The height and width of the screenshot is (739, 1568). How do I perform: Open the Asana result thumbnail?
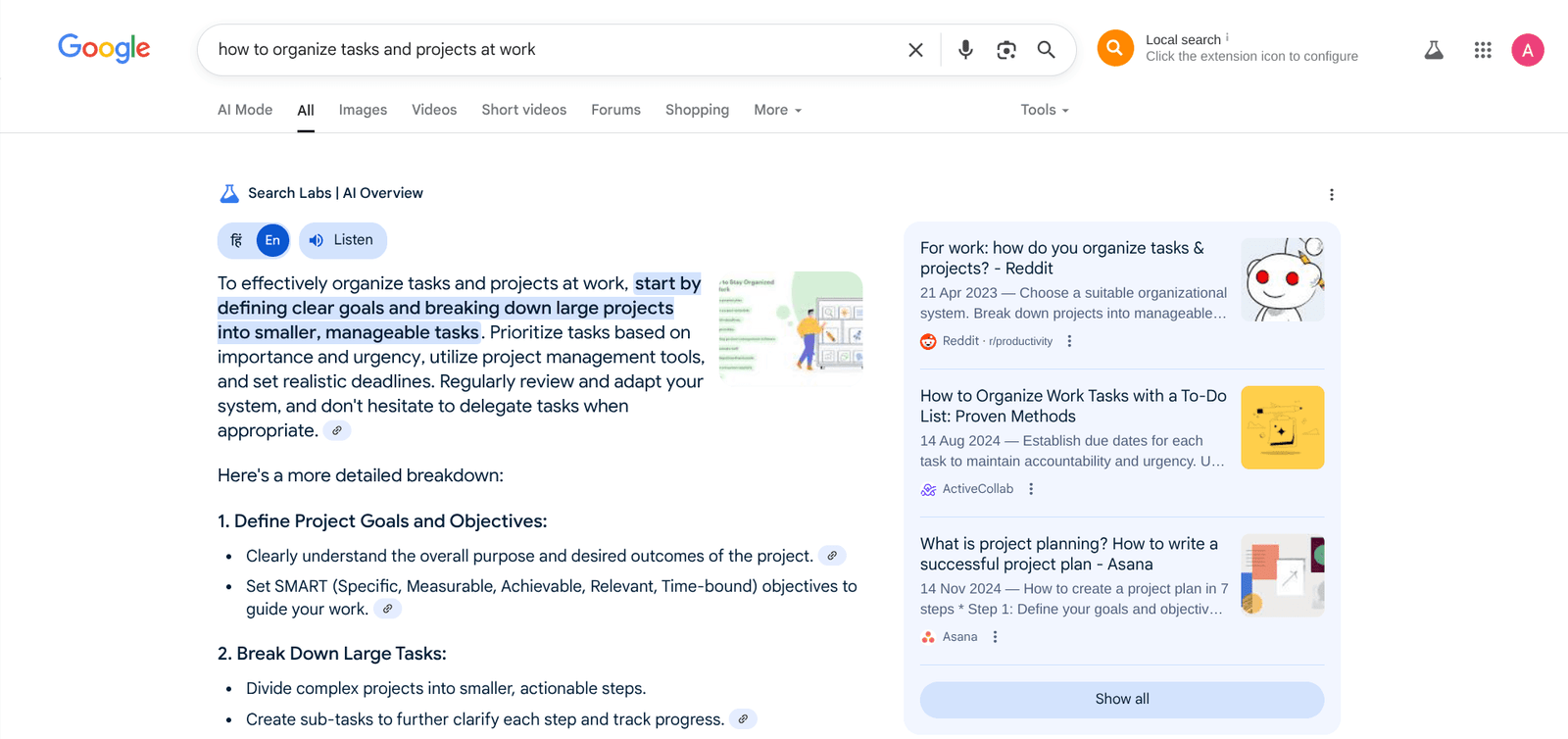coord(1283,575)
